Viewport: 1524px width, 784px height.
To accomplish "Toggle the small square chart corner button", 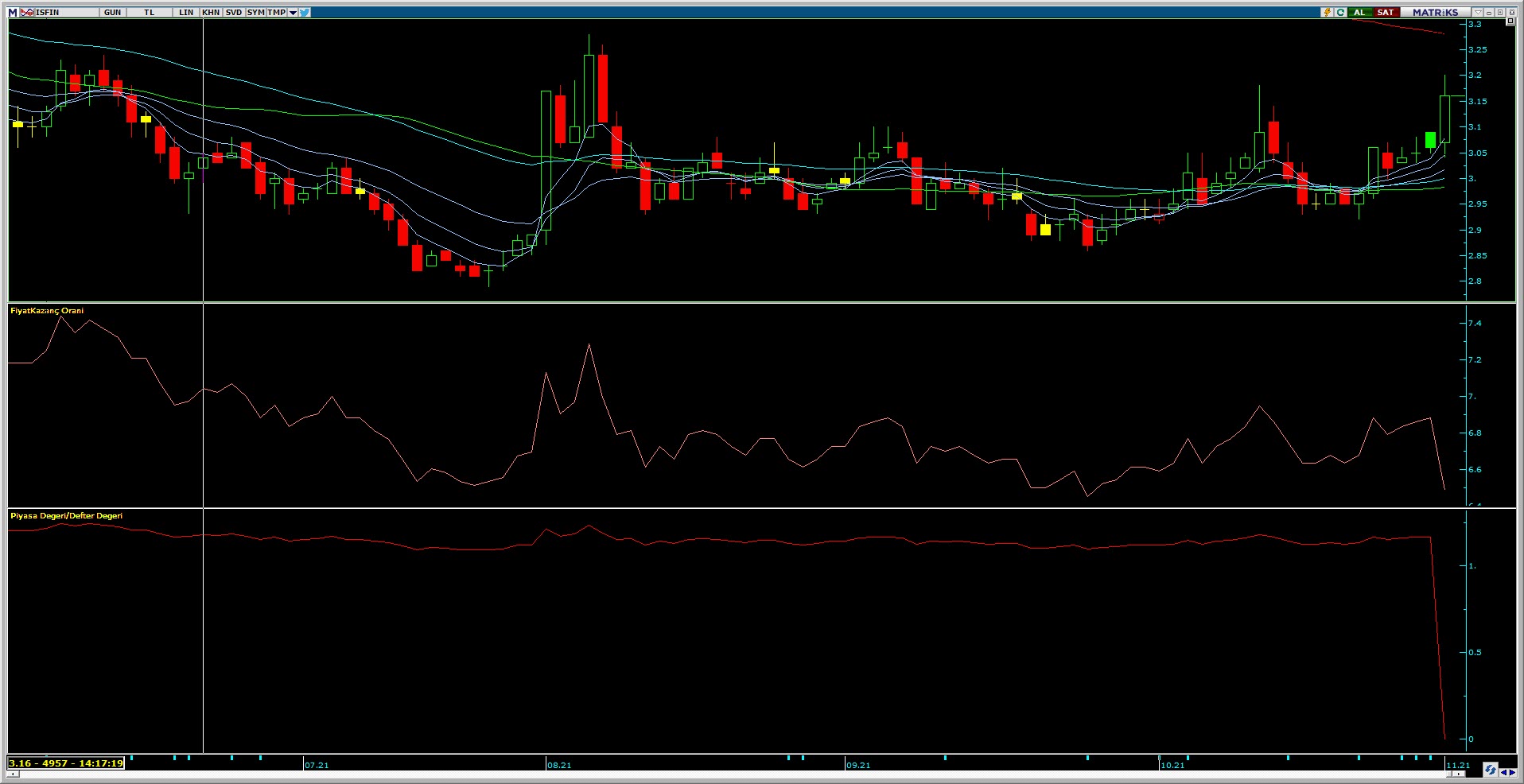I will (1510, 21).
